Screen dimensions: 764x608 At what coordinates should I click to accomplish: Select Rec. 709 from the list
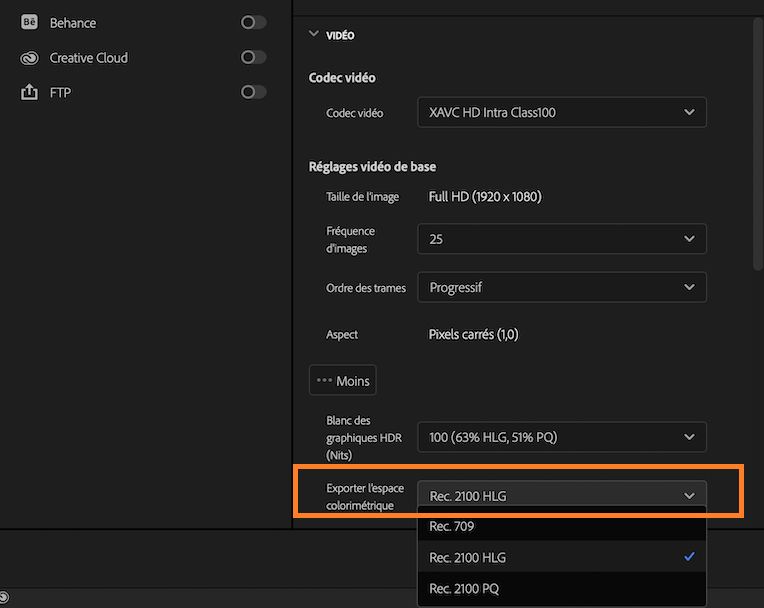[562, 526]
